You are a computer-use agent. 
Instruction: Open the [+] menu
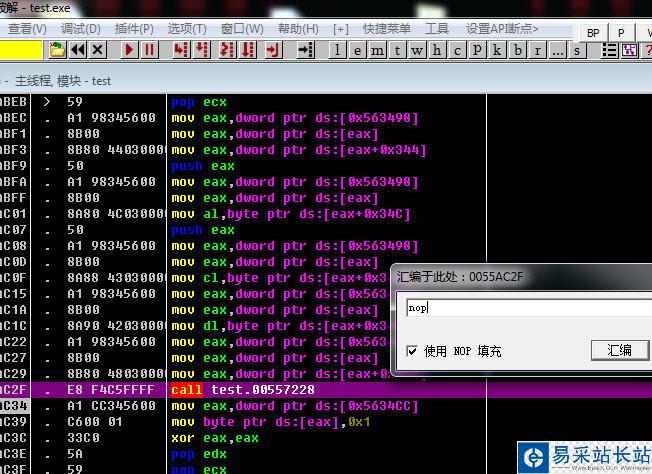pos(341,29)
